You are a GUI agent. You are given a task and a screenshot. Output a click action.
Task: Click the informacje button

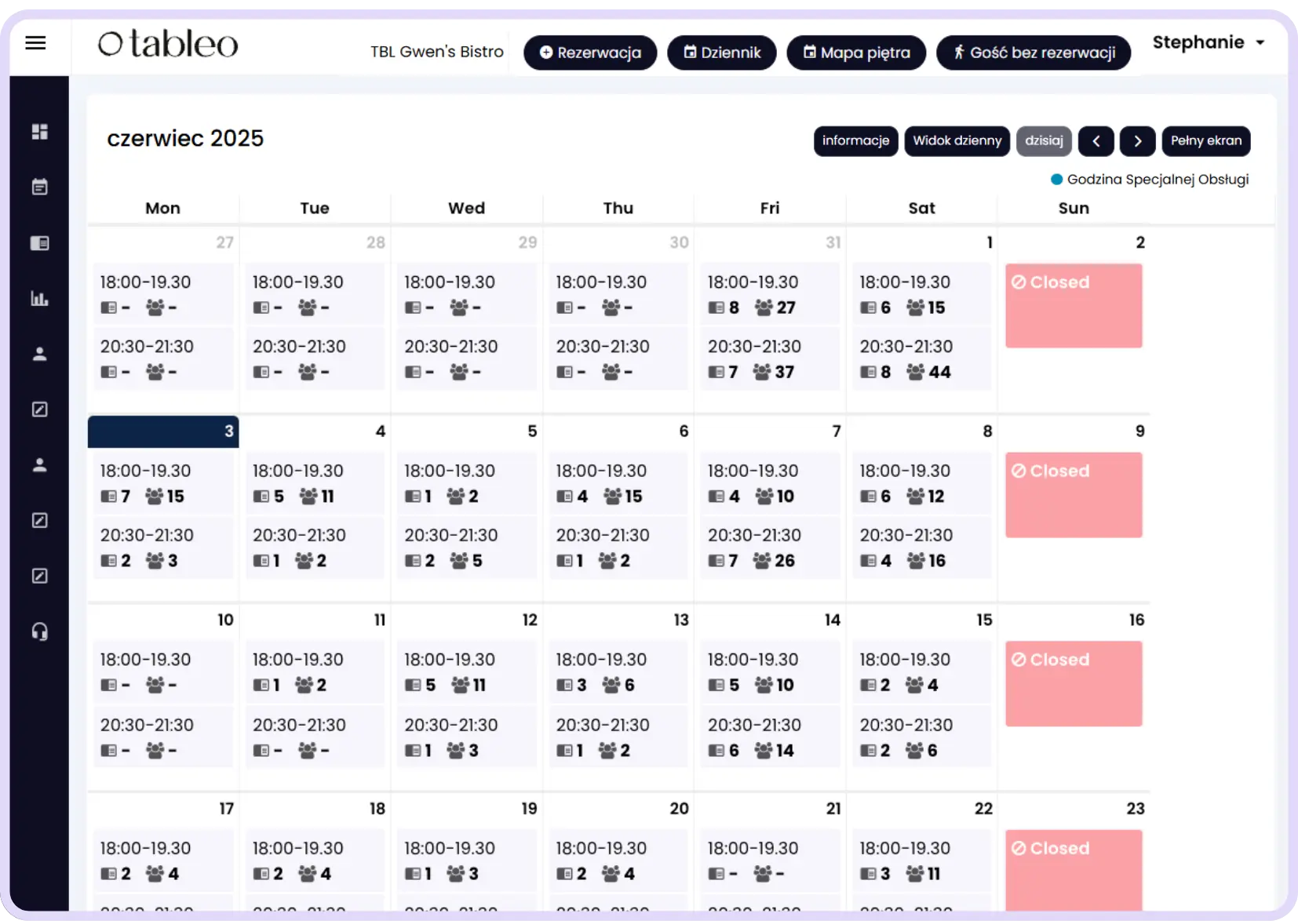(855, 141)
